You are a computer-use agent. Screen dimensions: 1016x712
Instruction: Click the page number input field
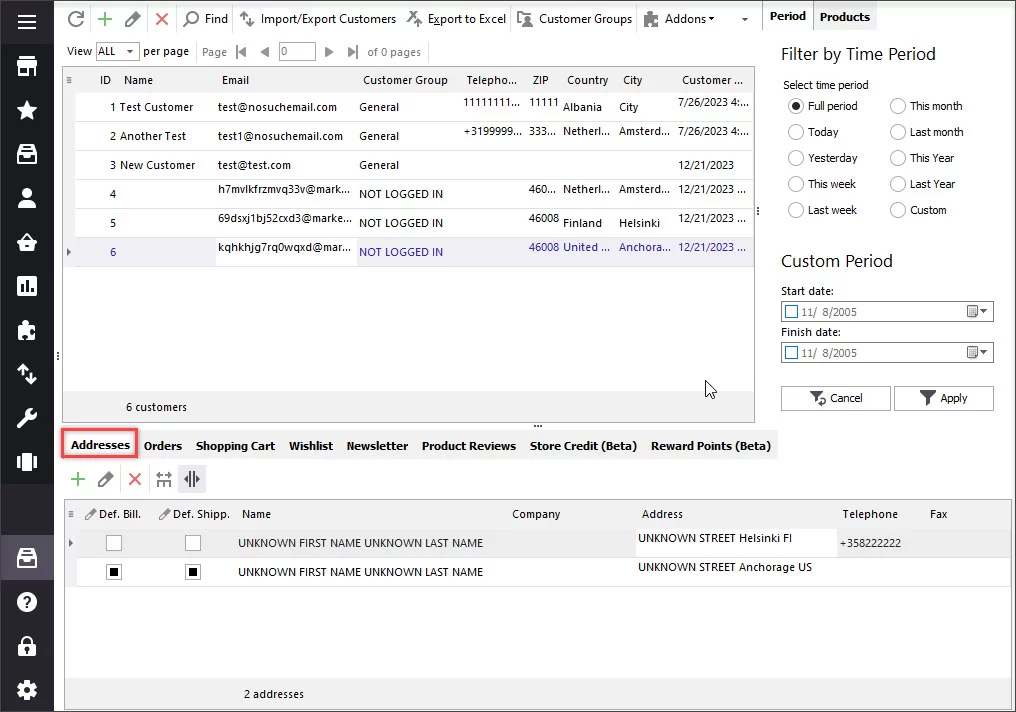297,51
